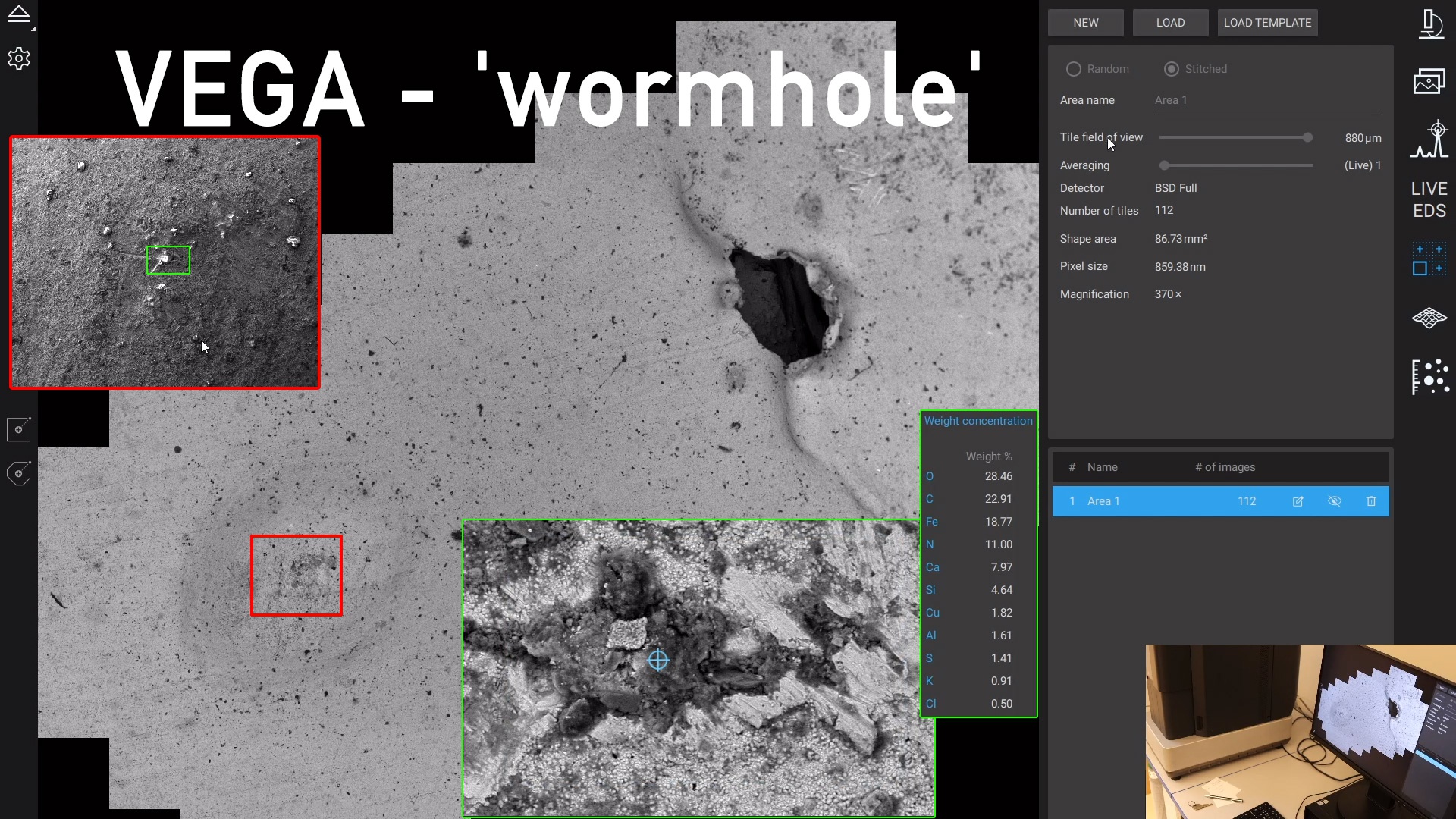The height and width of the screenshot is (819, 1456).
Task: Click the eject stage icon at top-left
Action: [x=19, y=14]
